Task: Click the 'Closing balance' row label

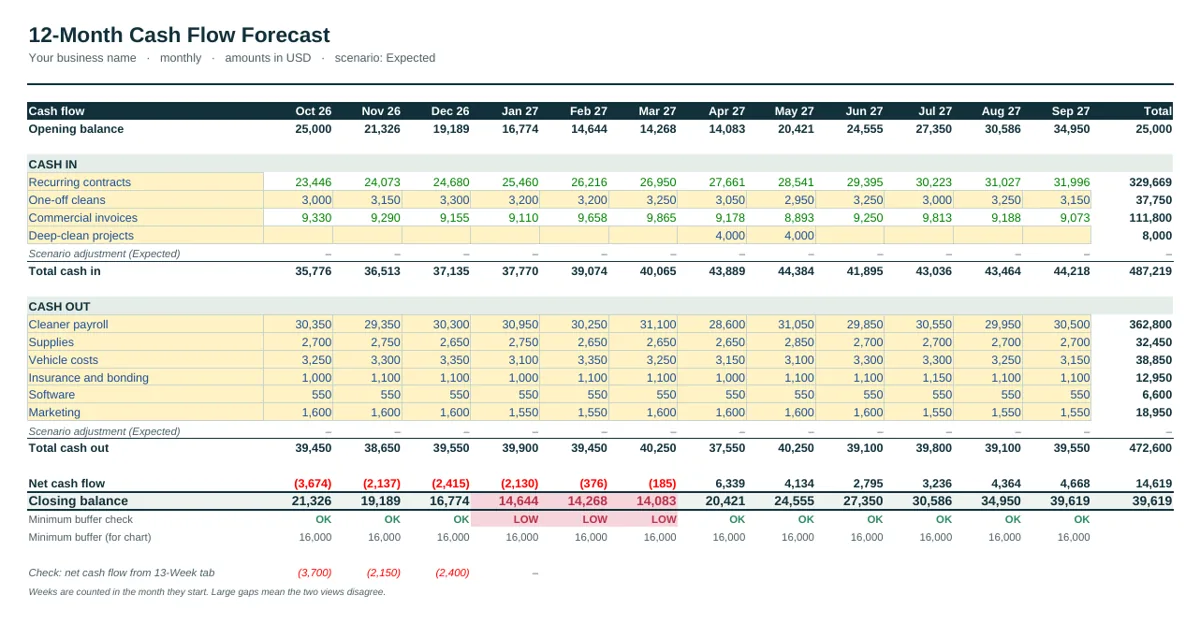Action: point(78,501)
